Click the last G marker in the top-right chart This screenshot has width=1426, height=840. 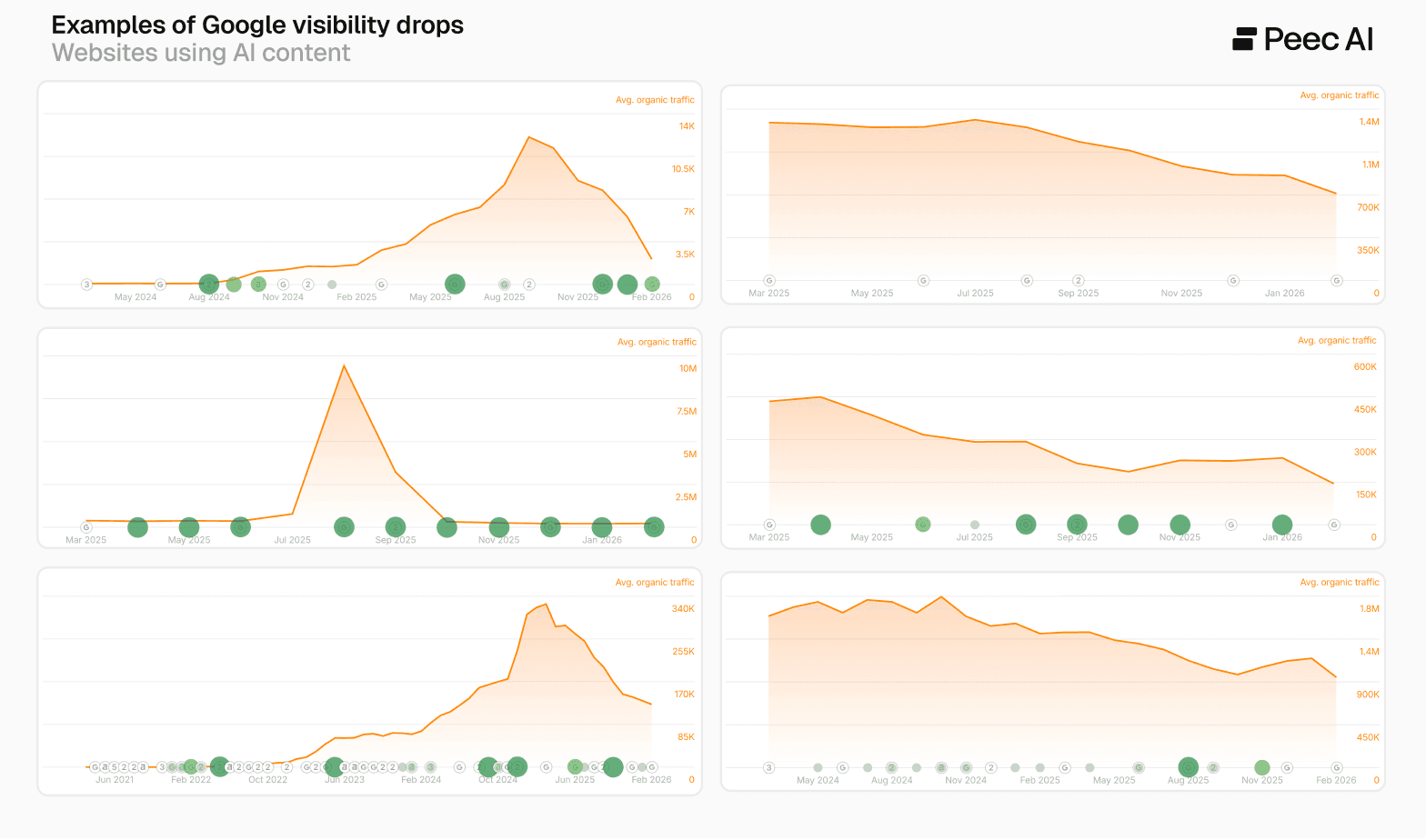(x=1337, y=281)
